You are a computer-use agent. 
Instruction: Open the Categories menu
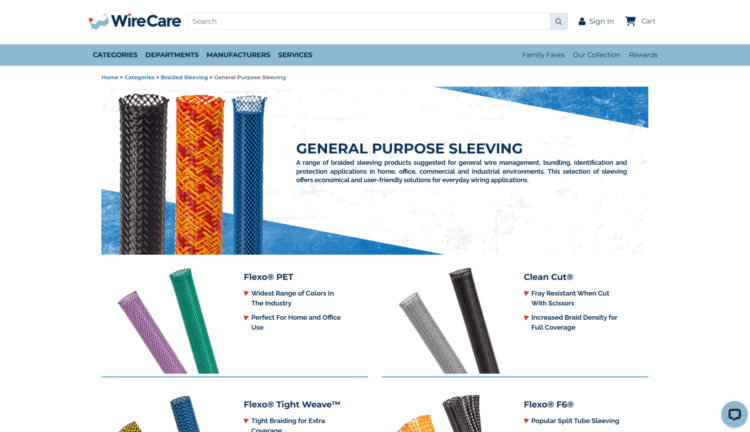tap(115, 55)
